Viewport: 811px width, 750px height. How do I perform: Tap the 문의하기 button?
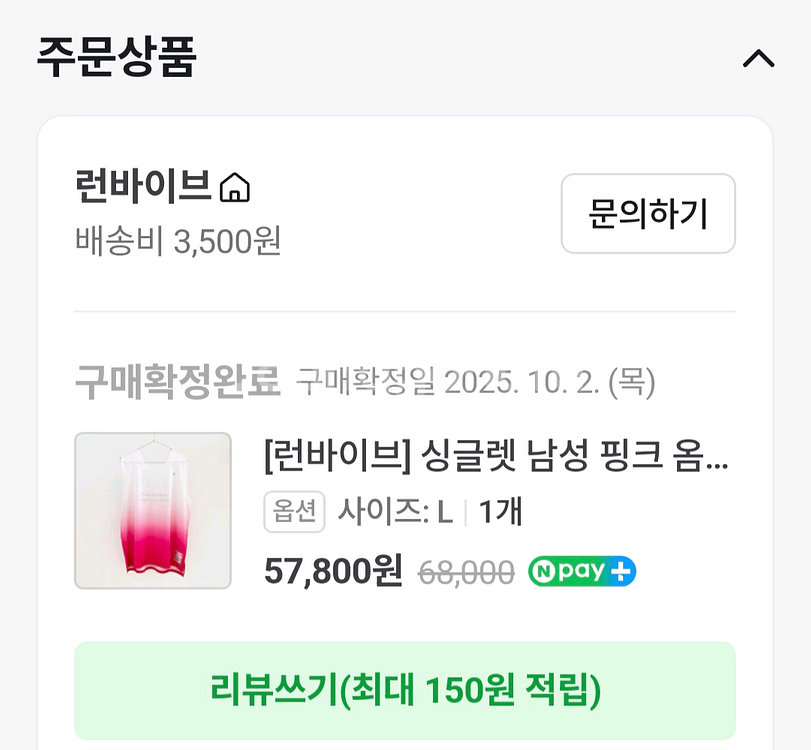pyautogui.click(x=647, y=213)
